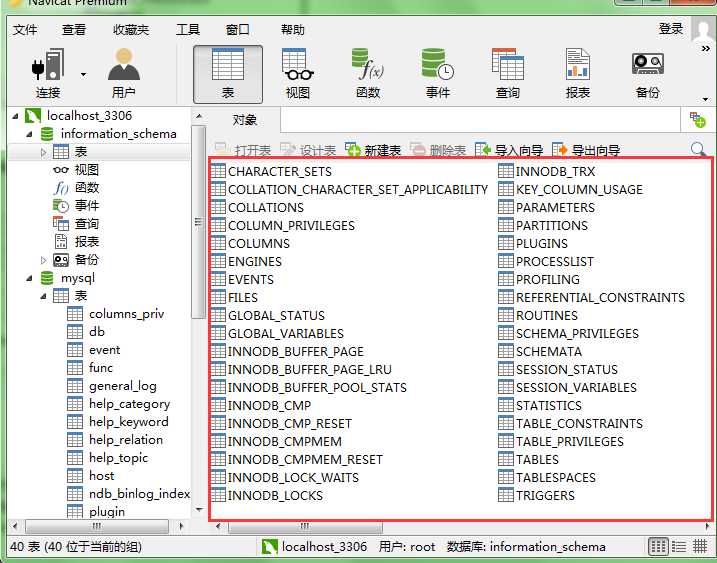This screenshot has width=717, height=563.
Task: Click 打开表 button
Action: [243, 149]
